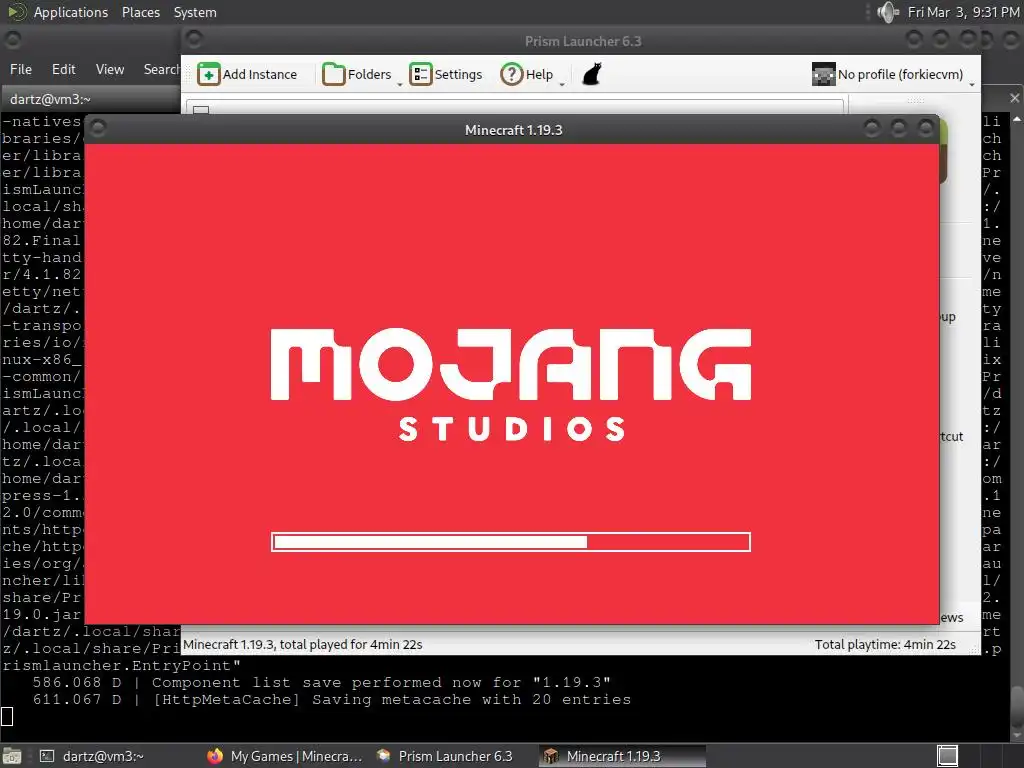Open Prism Launcher Settings
Screen dimensions: 1024x768
coord(445,74)
